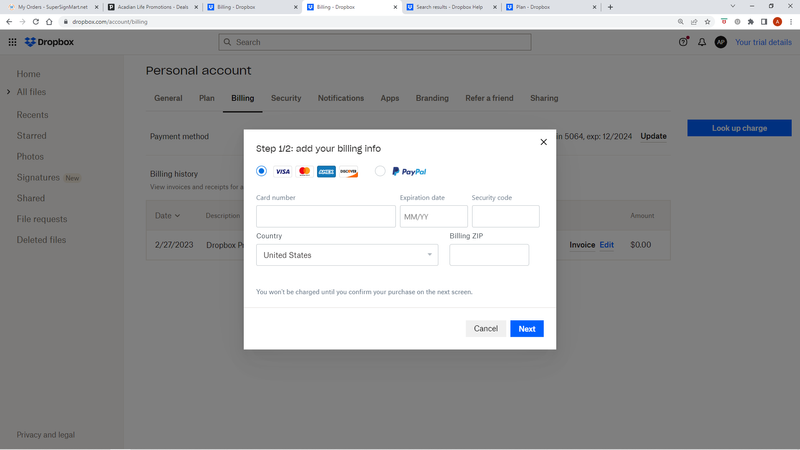Share this page from address bar
This screenshot has width=800, height=450.
pyautogui.click(x=694, y=22)
